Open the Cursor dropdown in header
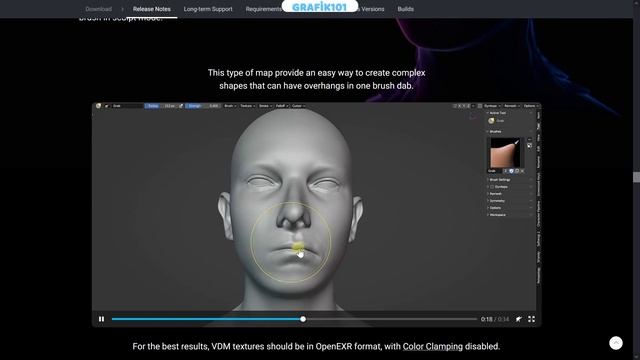This screenshot has width=640, height=360. [x=298, y=106]
